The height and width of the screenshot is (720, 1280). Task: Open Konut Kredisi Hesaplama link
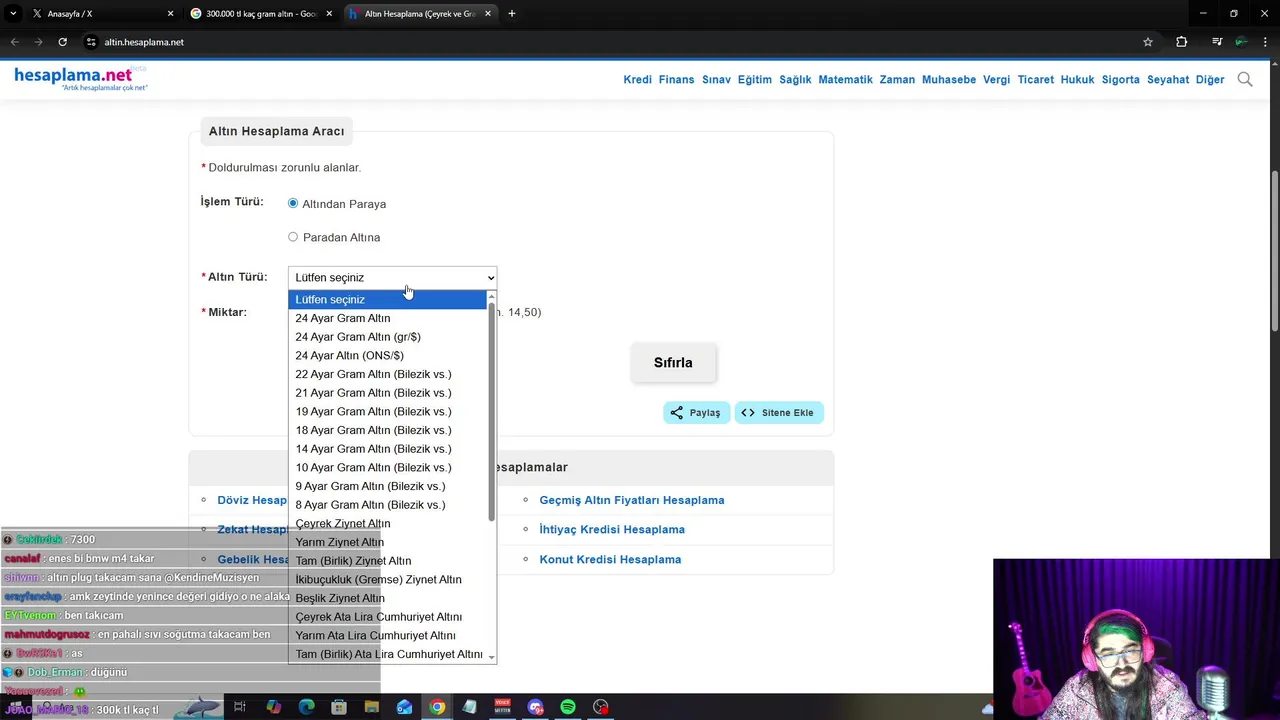click(610, 559)
